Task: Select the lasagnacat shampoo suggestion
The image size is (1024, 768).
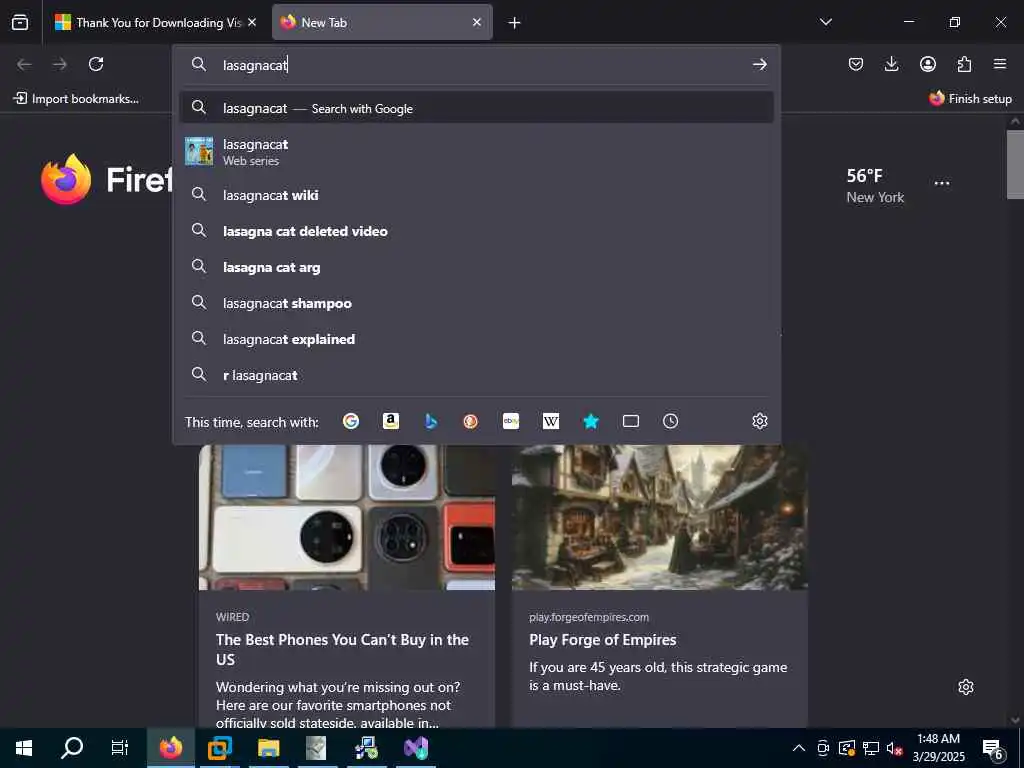Action: (x=477, y=303)
